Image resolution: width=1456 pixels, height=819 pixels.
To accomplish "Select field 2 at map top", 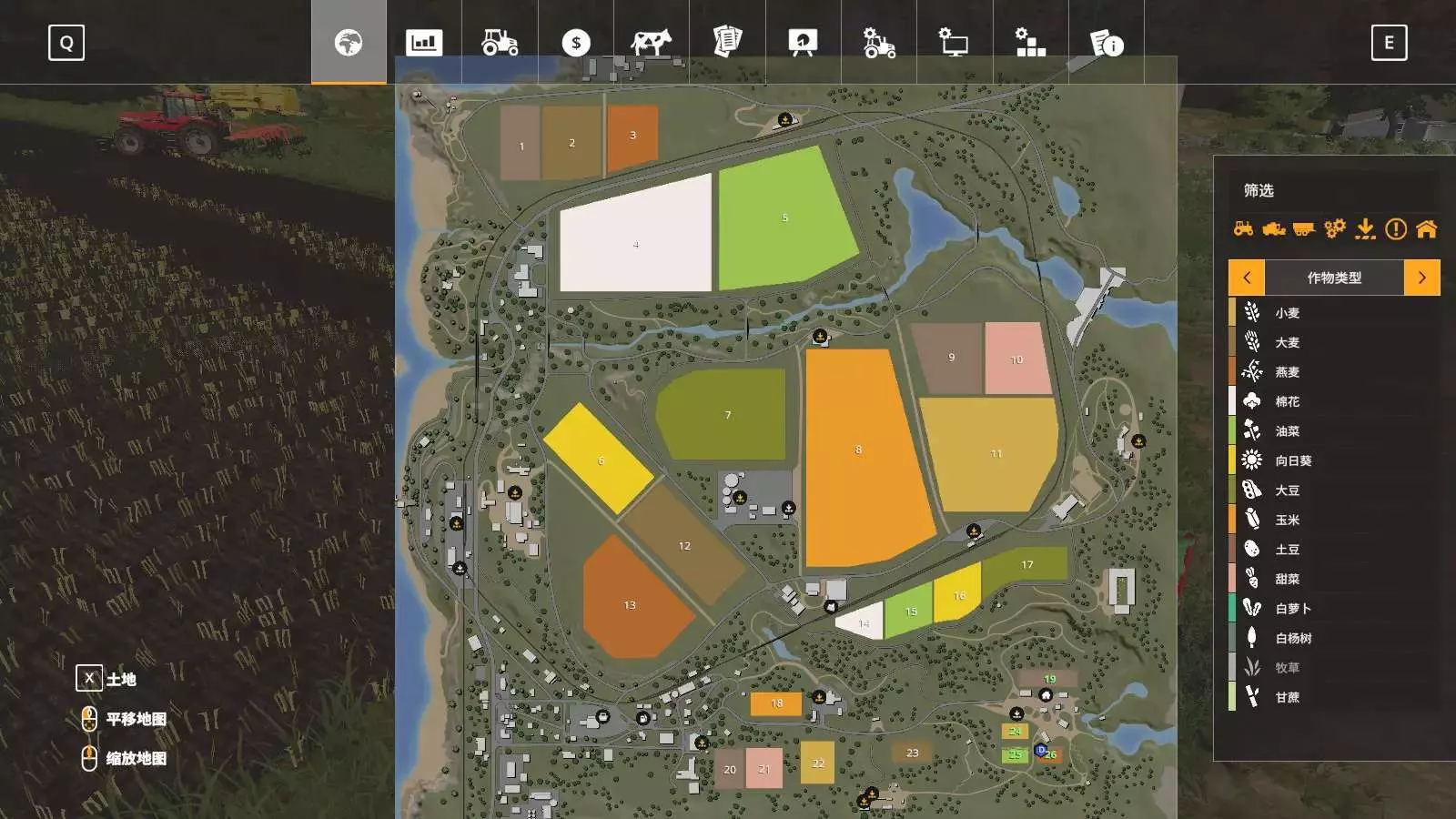I will coord(571,143).
